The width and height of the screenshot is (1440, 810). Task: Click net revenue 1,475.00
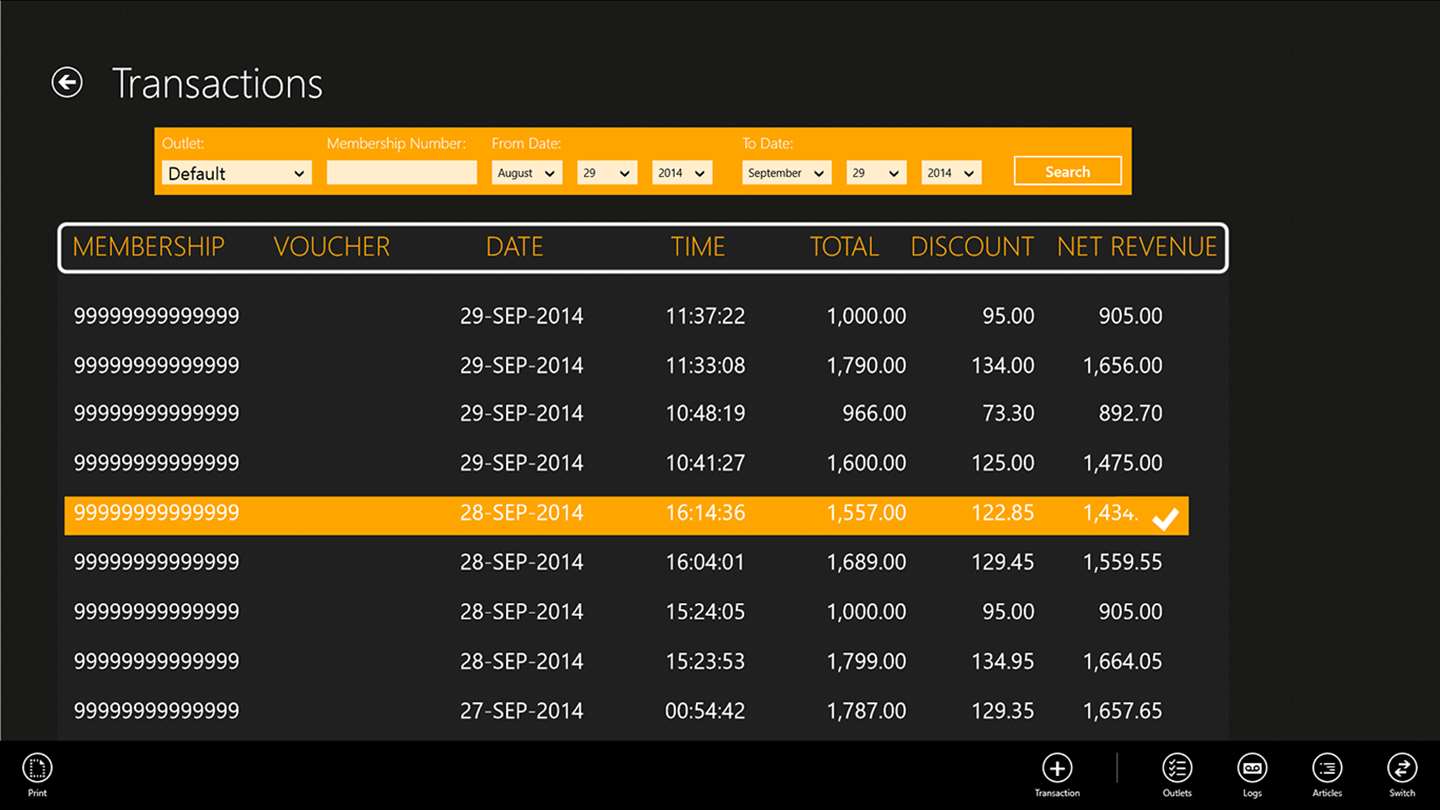pyautogui.click(x=1122, y=464)
